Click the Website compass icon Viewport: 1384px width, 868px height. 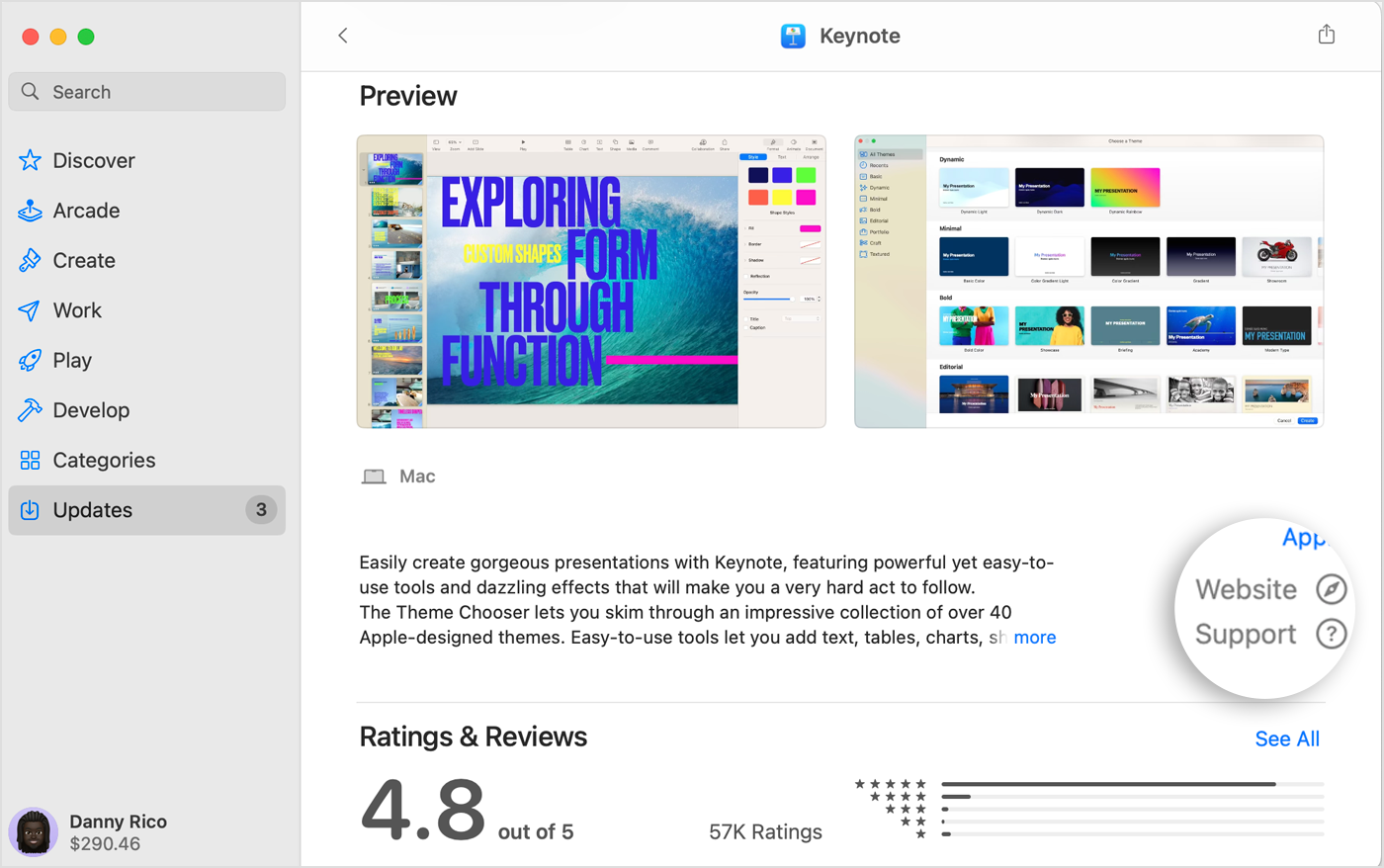point(1332,589)
